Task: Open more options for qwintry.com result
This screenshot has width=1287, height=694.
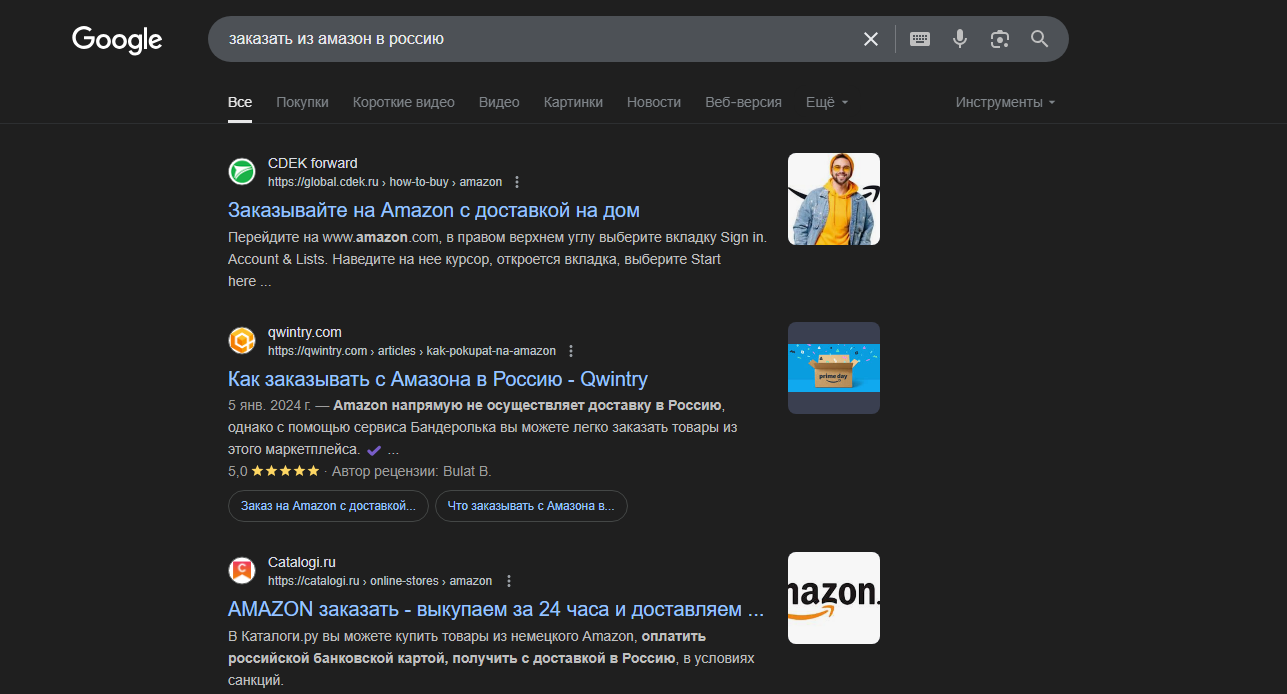Action: tap(571, 351)
